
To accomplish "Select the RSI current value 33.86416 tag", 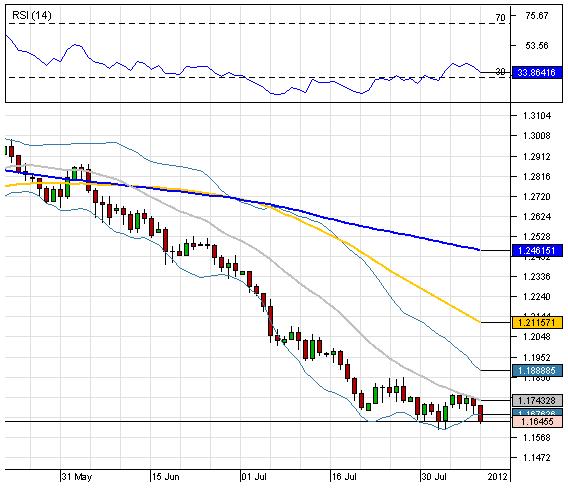I will [x=536, y=72].
